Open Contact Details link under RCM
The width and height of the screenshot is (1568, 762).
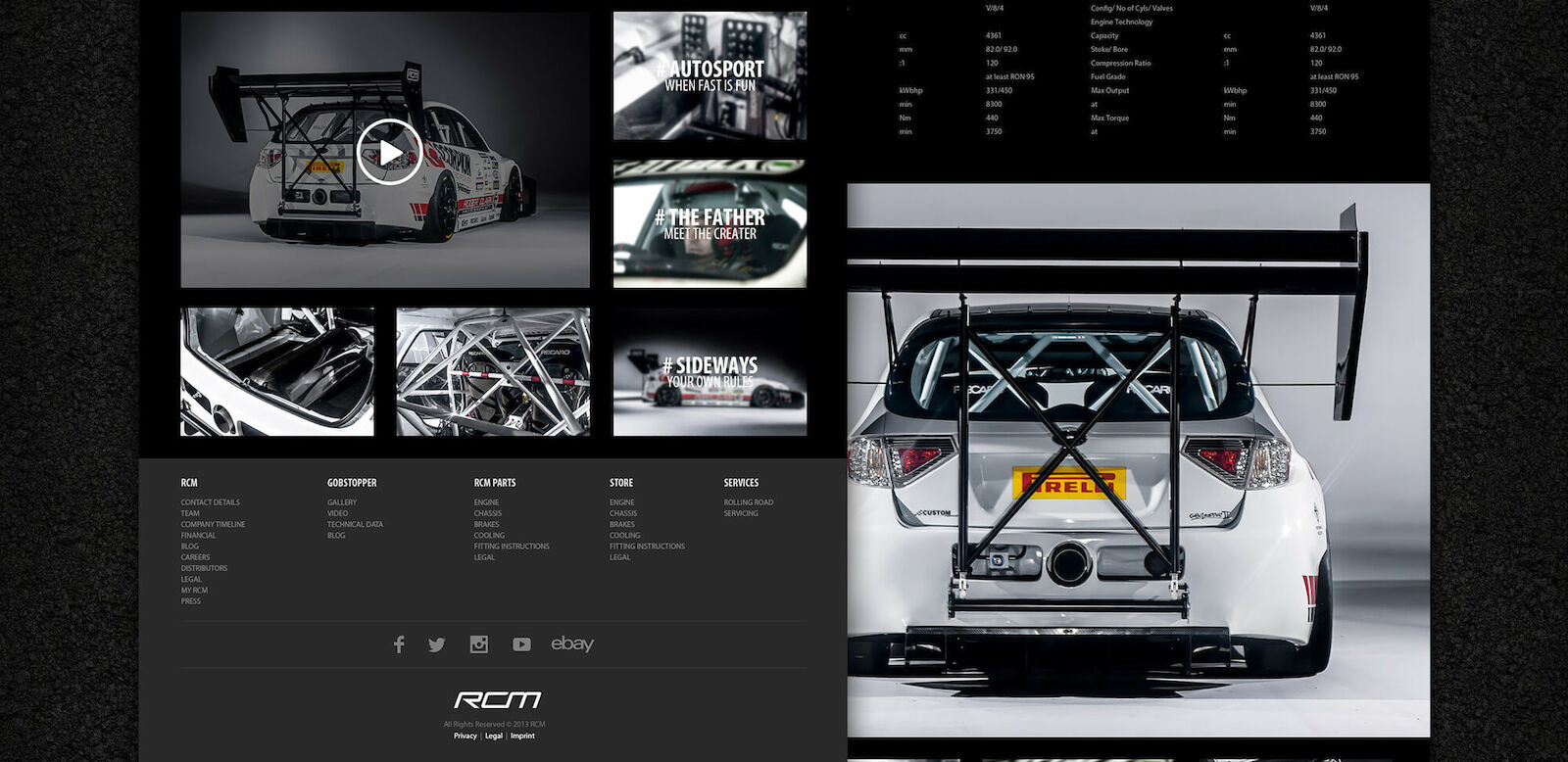210,502
